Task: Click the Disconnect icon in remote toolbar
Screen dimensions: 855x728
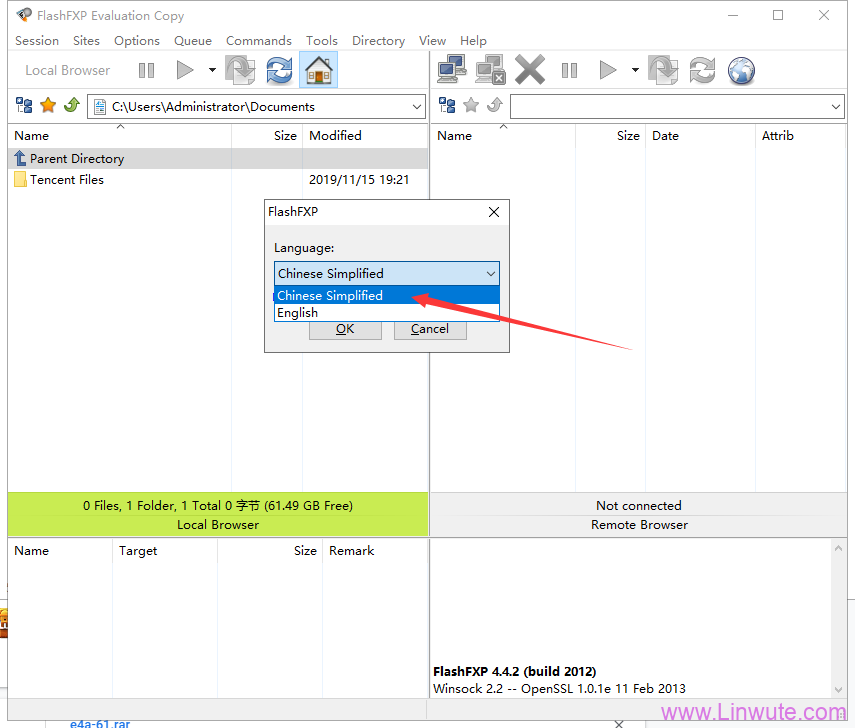Action: (x=490, y=70)
